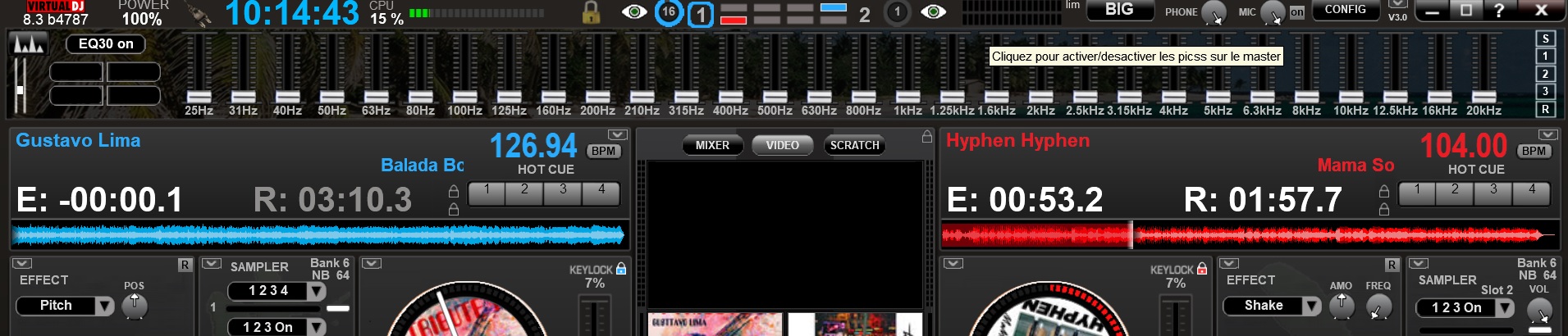Click the R button in left Effect panel
This screenshot has width=1568, height=336.
click(x=185, y=265)
